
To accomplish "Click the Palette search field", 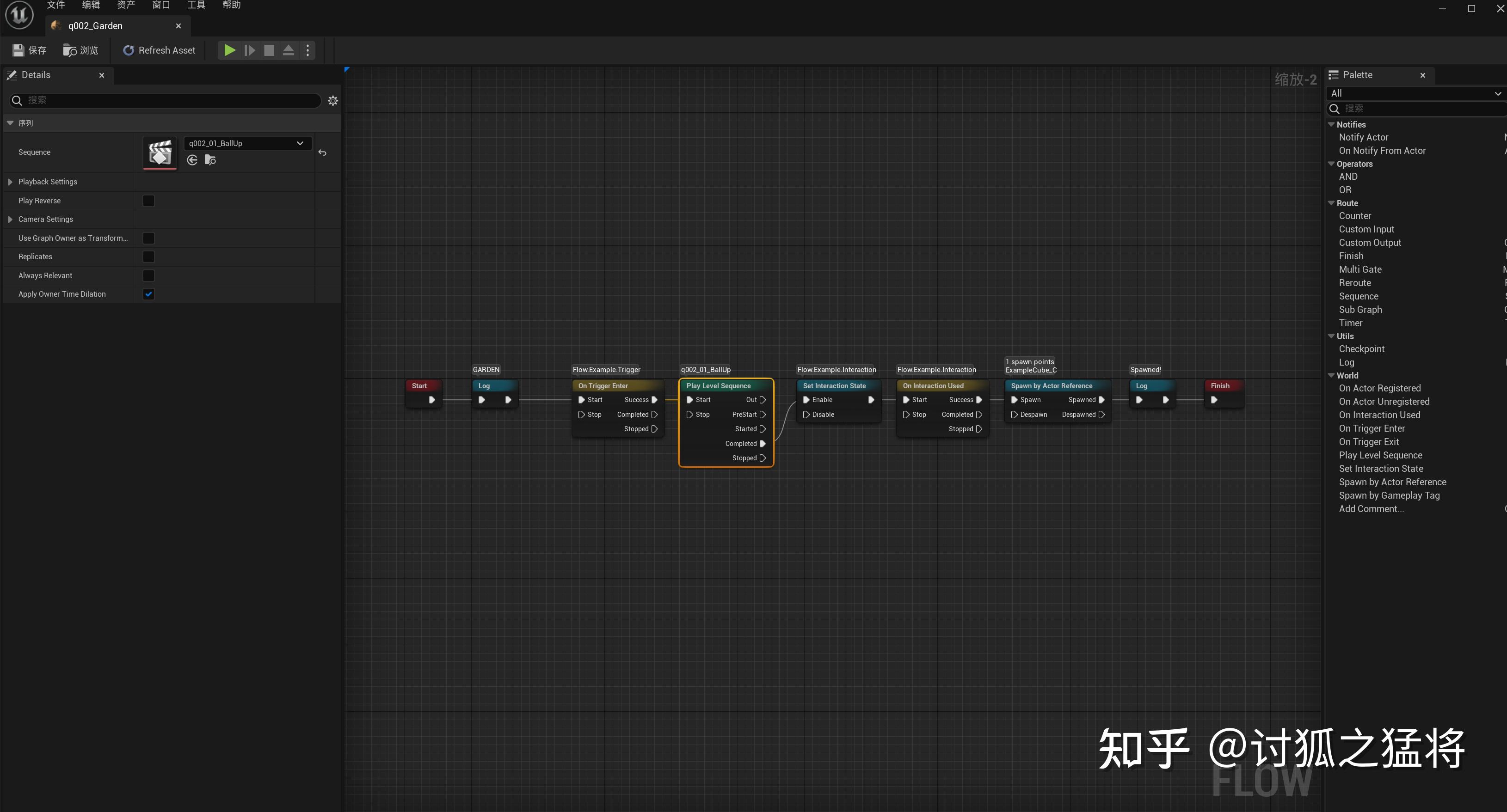I will tap(1416, 109).
